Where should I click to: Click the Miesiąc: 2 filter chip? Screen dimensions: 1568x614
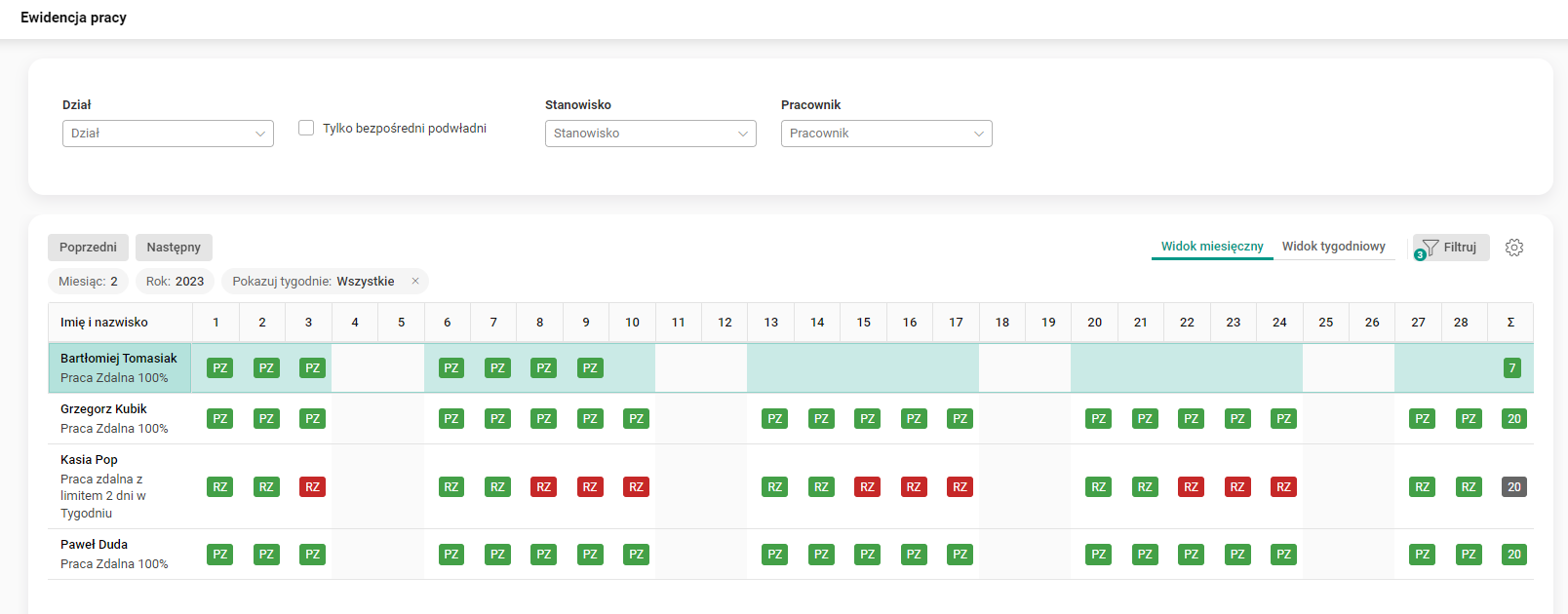pos(88,282)
